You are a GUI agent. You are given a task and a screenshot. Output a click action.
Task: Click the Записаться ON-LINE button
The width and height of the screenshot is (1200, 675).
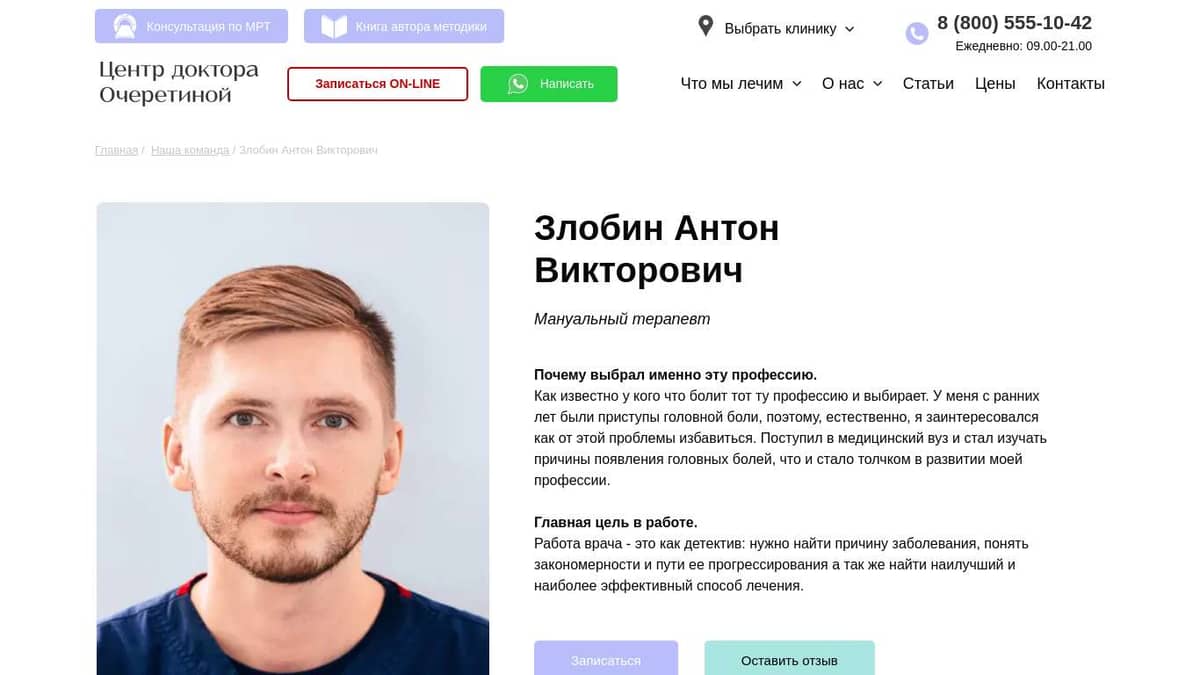click(x=377, y=84)
